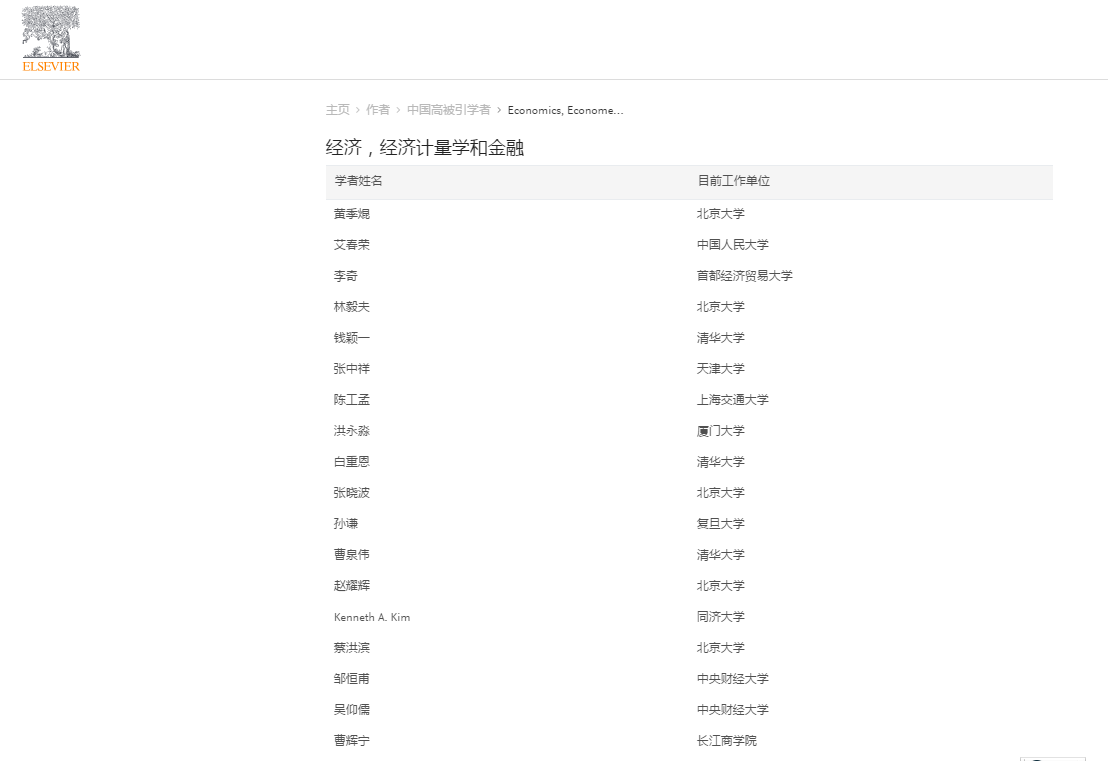Image resolution: width=1108 pixels, height=761 pixels.
Task: Click the 目前工作单位 column header
Action: coord(733,181)
